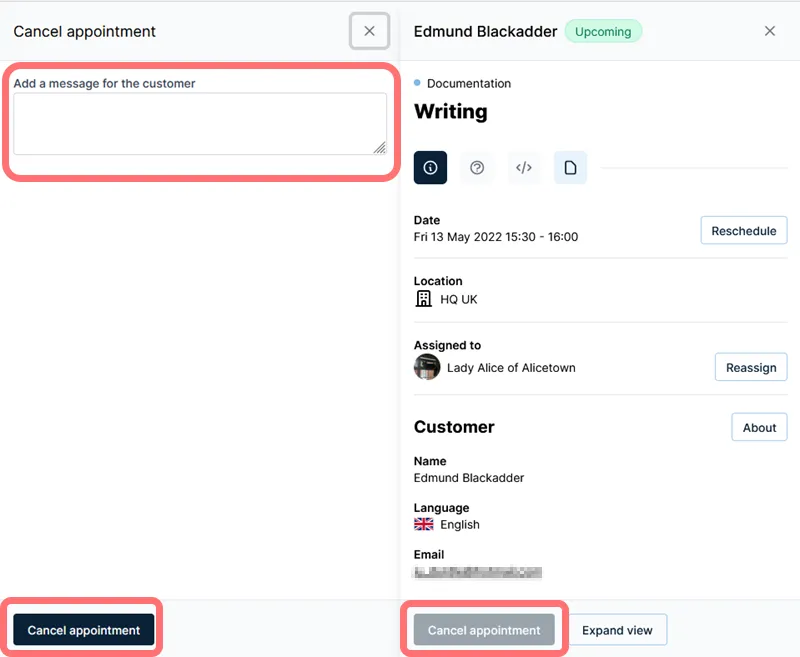800x657 pixels.
Task: Click Expand view button
Action: 617,630
